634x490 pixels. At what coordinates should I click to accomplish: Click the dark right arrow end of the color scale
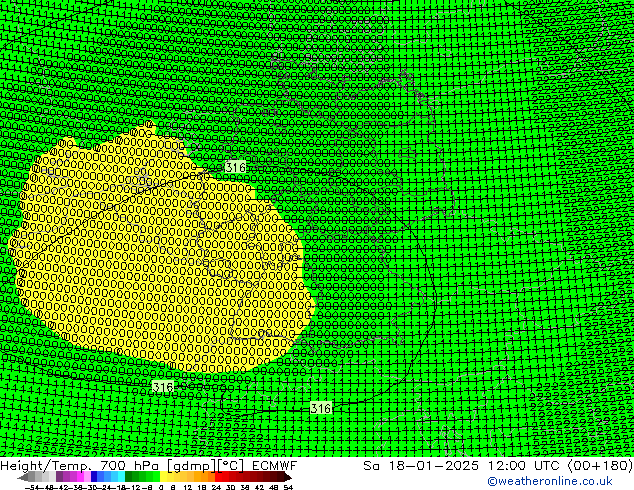coord(288,477)
